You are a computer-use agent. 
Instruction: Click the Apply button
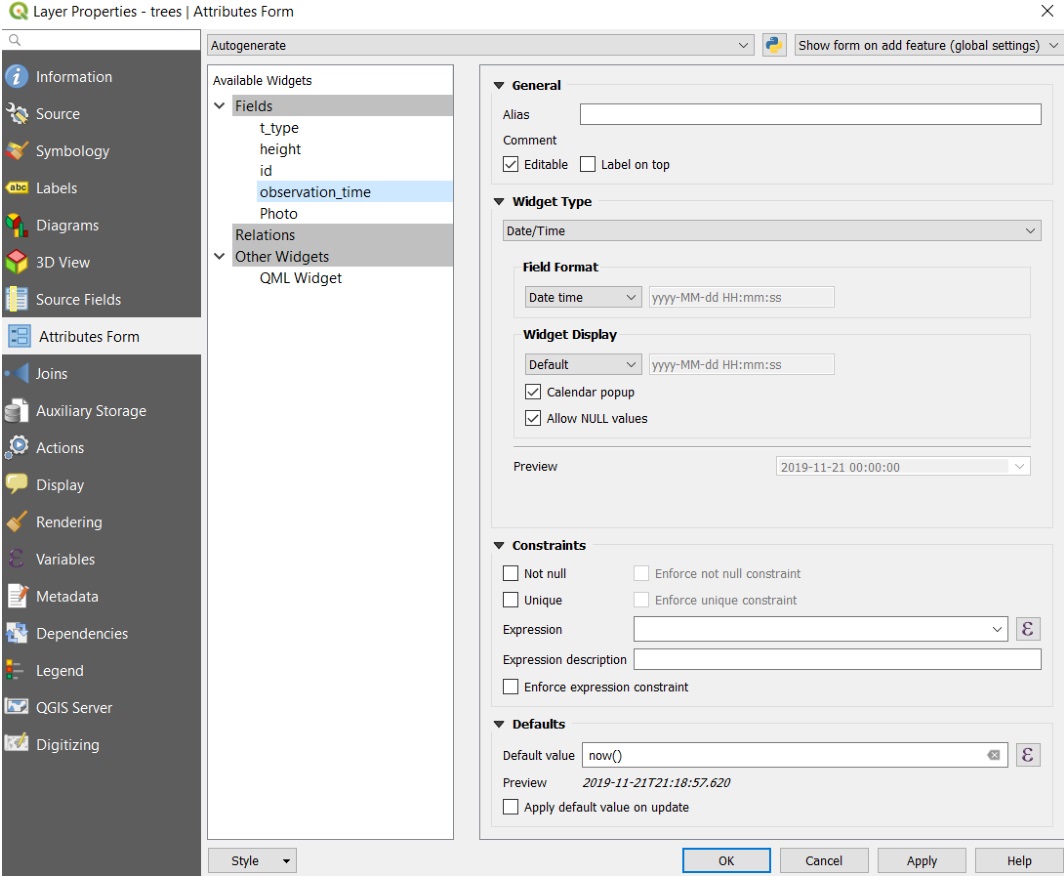click(921, 861)
